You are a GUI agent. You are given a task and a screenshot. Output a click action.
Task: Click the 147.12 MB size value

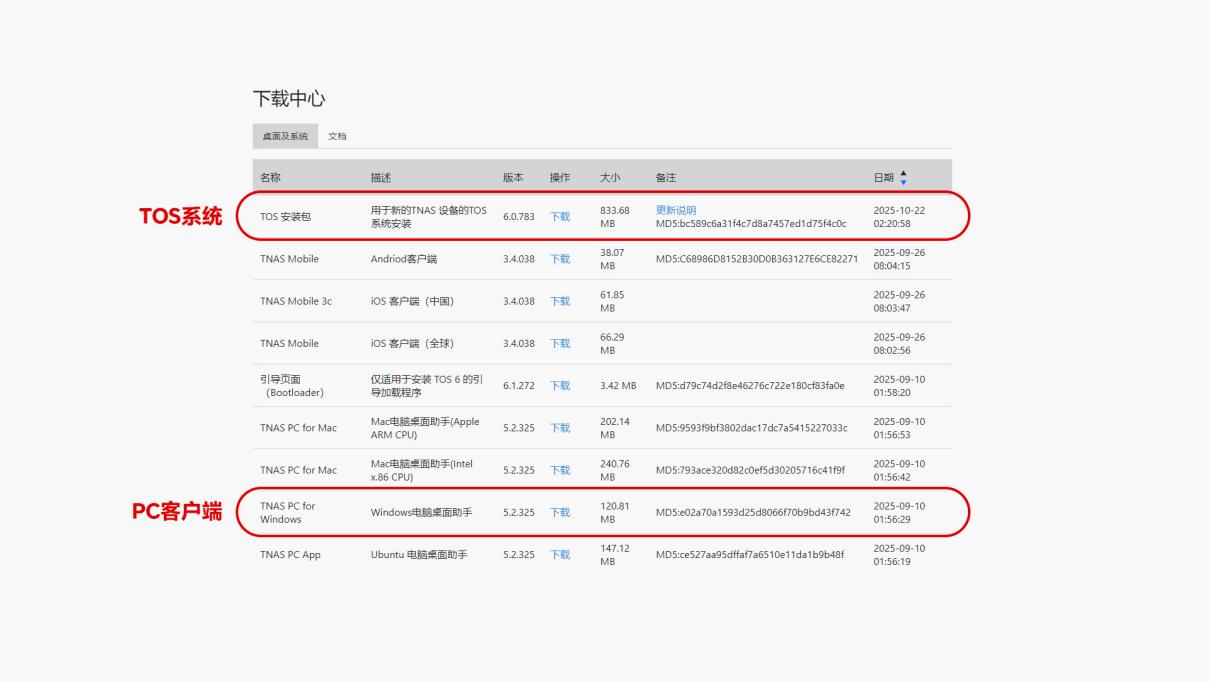615,554
